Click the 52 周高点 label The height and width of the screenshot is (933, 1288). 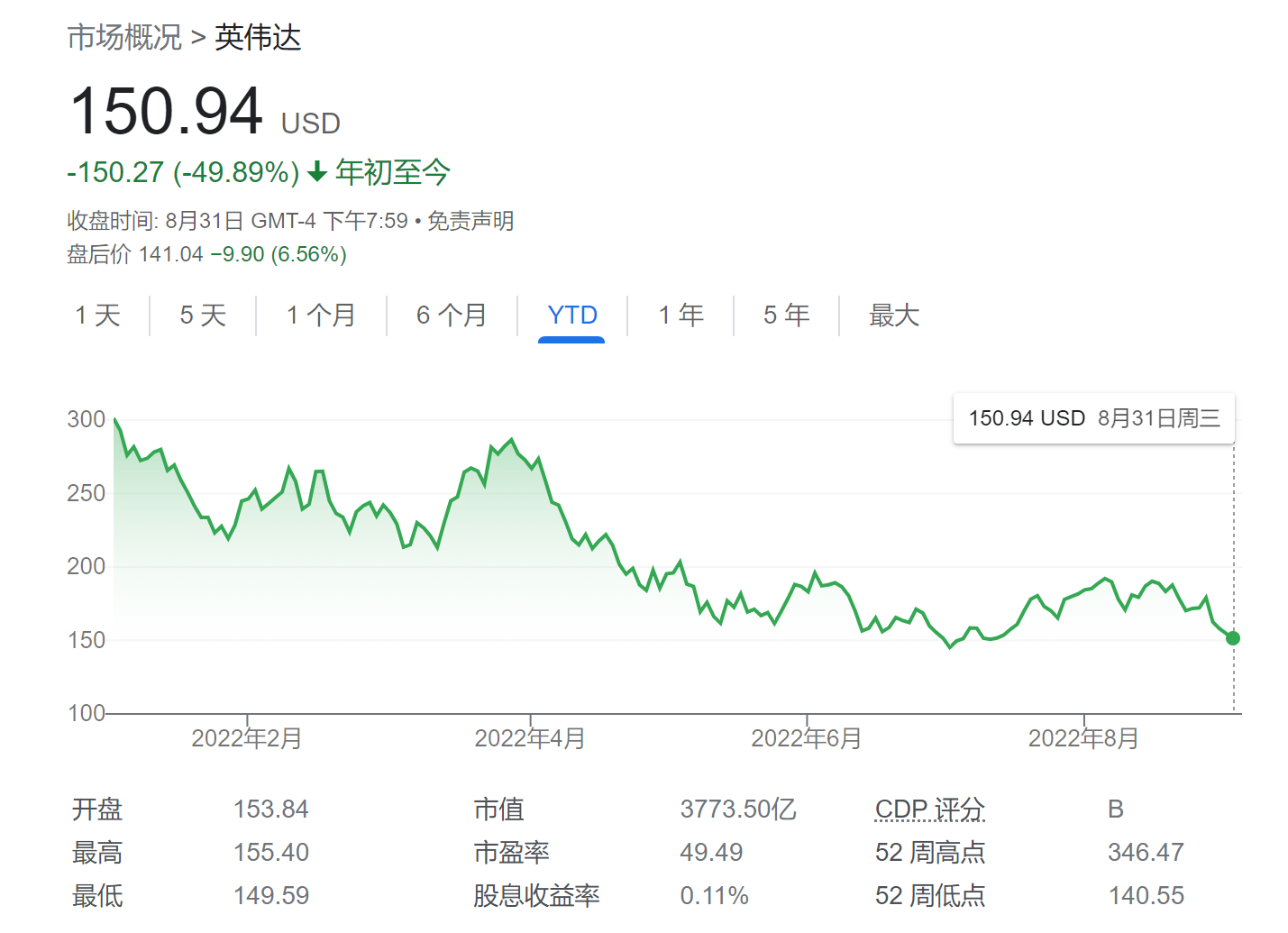pos(930,853)
